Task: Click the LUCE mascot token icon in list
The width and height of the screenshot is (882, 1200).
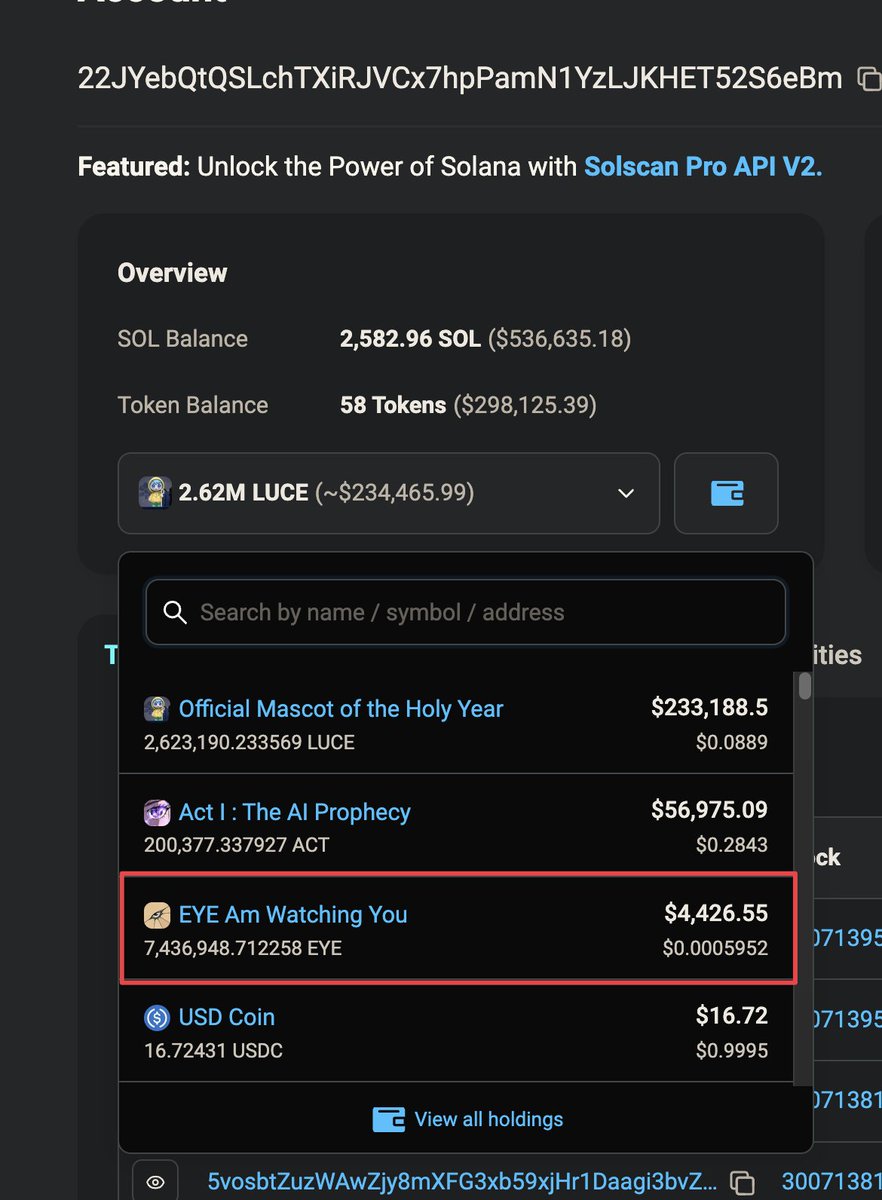Action: click(x=157, y=709)
